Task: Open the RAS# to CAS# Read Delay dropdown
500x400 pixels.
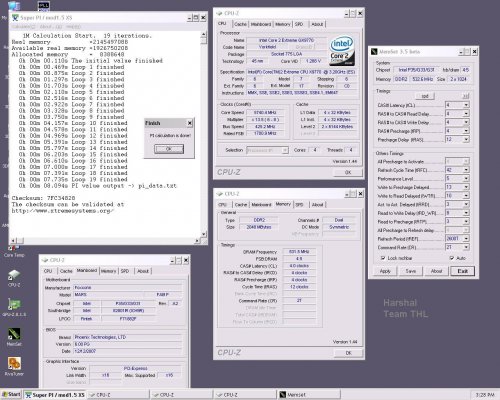Action: tap(466, 114)
